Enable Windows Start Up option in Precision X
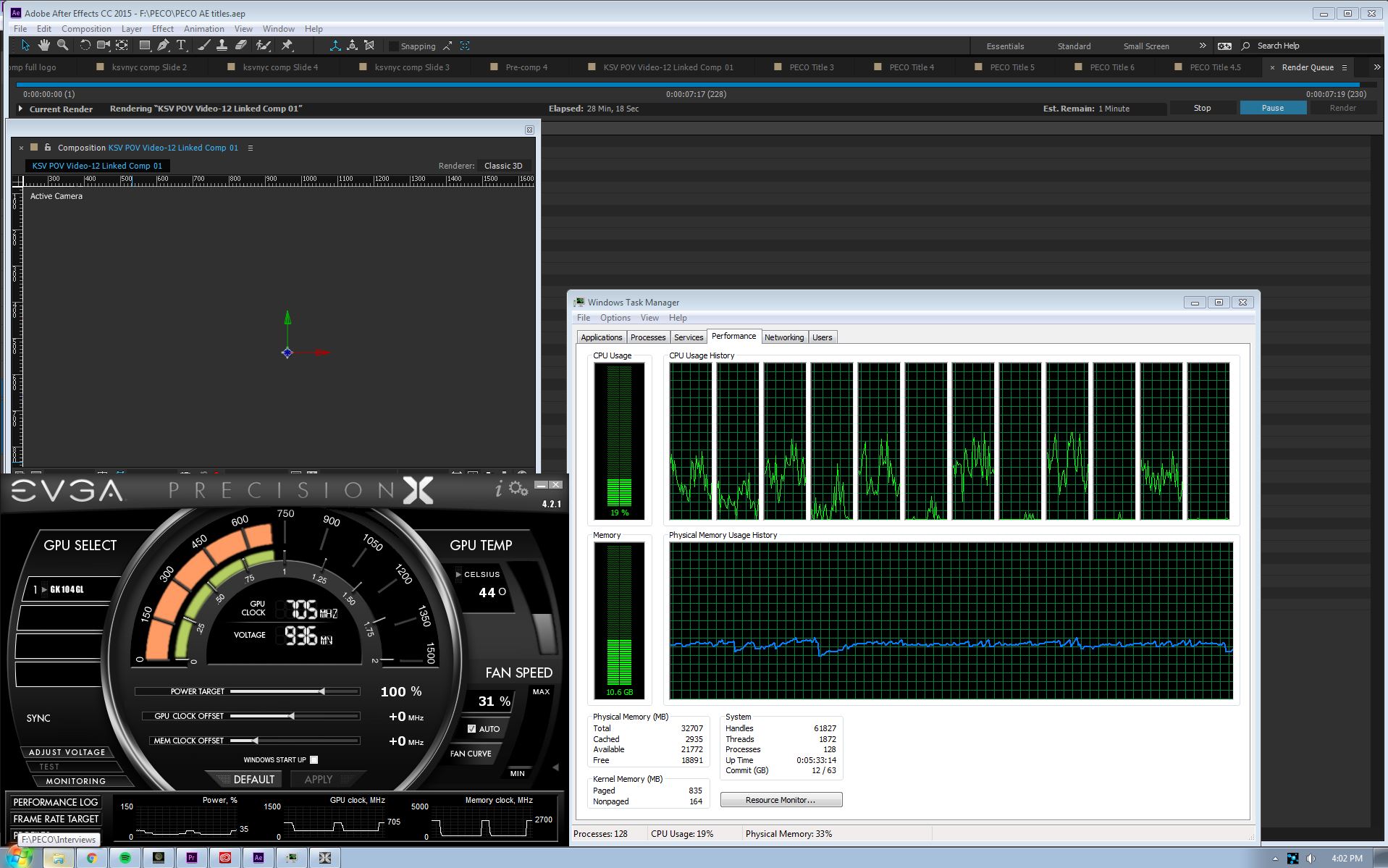This screenshot has height=868, width=1388. (314, 759)
